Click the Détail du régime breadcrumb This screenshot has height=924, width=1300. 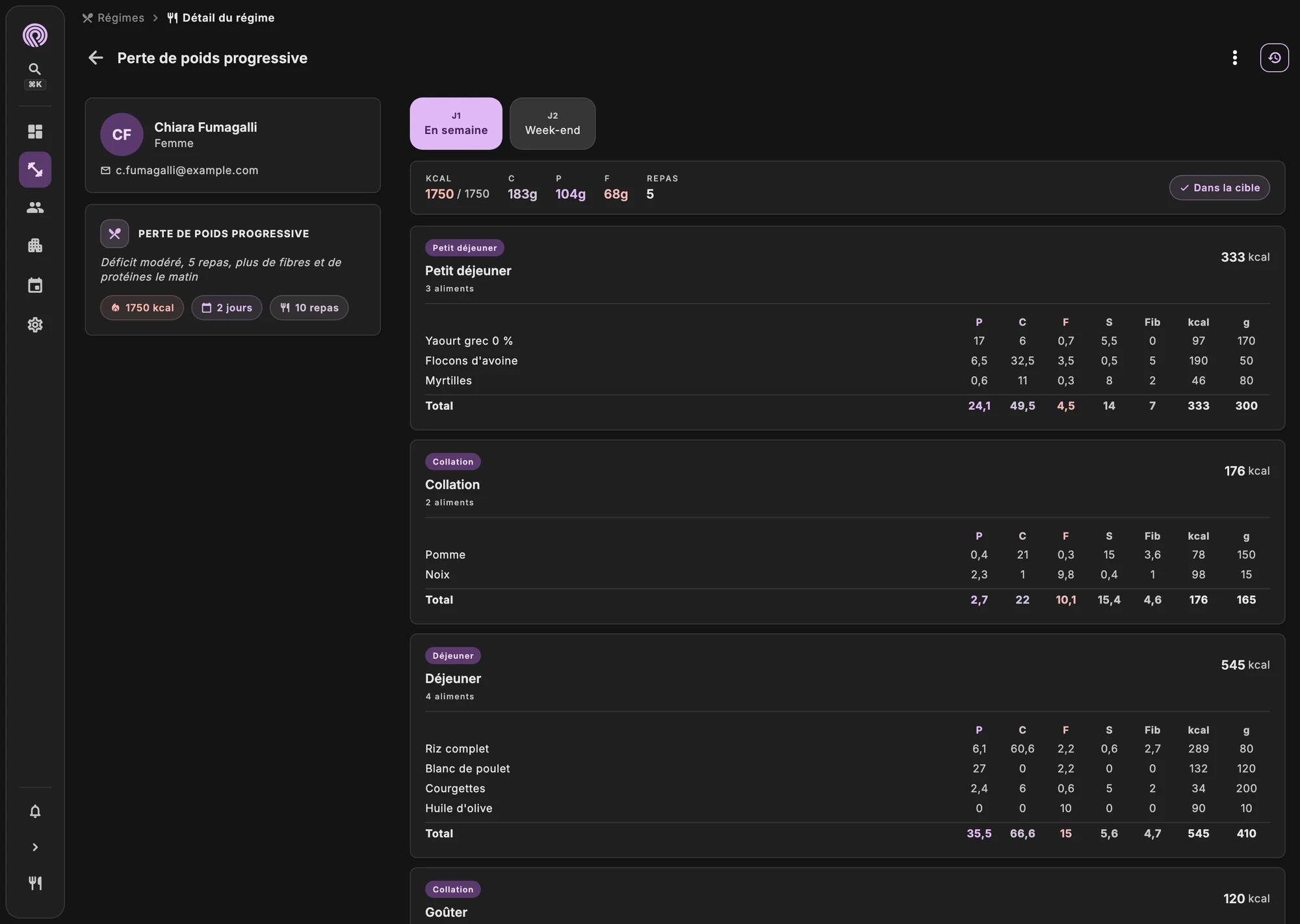point(221,18)
